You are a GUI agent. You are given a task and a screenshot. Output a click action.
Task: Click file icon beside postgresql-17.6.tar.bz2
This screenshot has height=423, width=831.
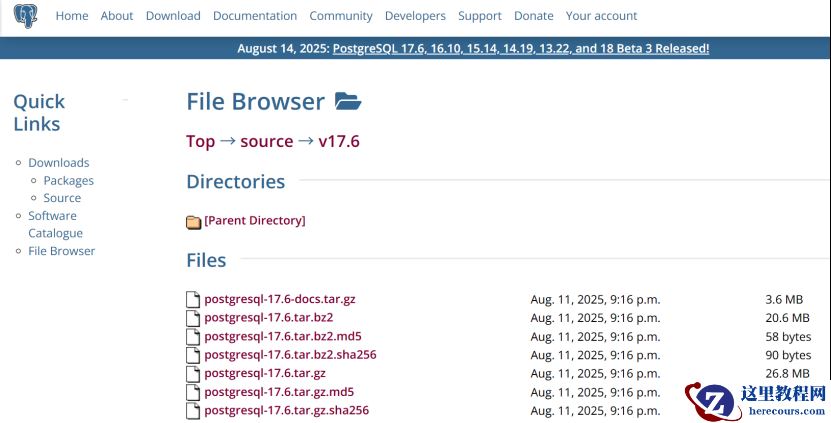pyautogui.click(x=194, y=318)
